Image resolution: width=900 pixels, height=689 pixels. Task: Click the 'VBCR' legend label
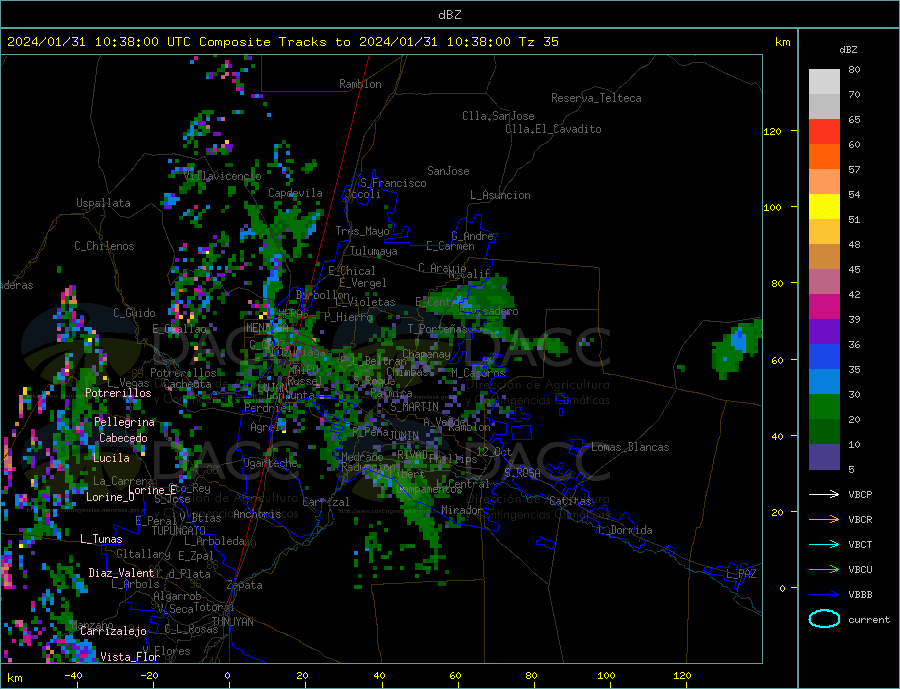tap(860, 520)
